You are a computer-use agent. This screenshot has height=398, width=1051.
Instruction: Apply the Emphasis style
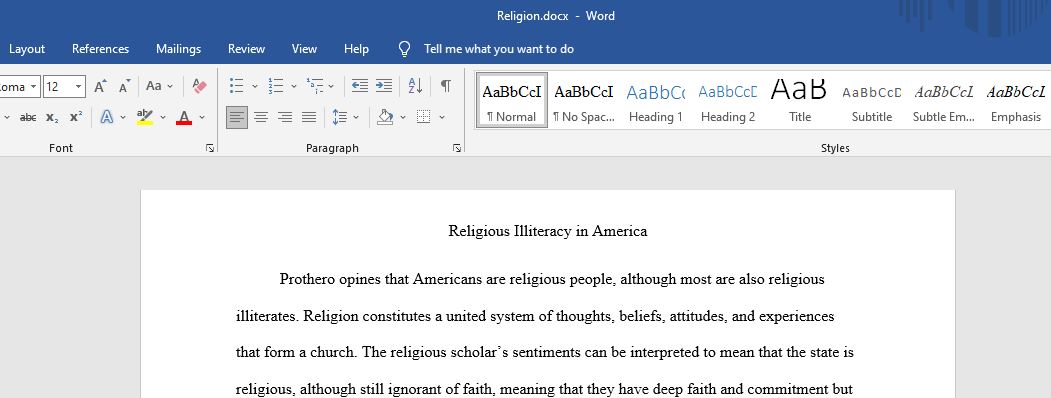[x=1015, y=100]
